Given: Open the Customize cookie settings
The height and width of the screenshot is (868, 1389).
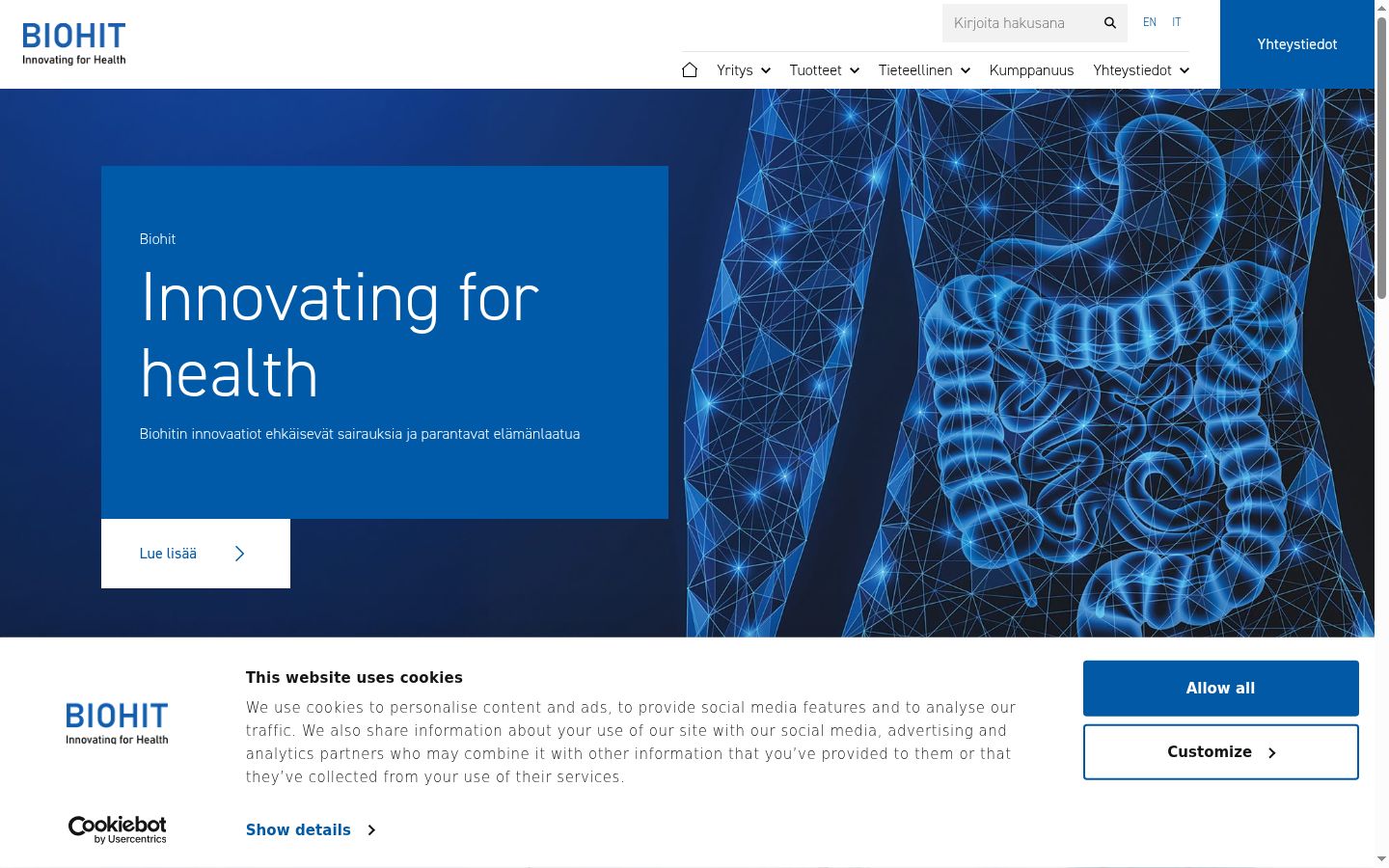Looking at the screenshot, I should 1221,752.
